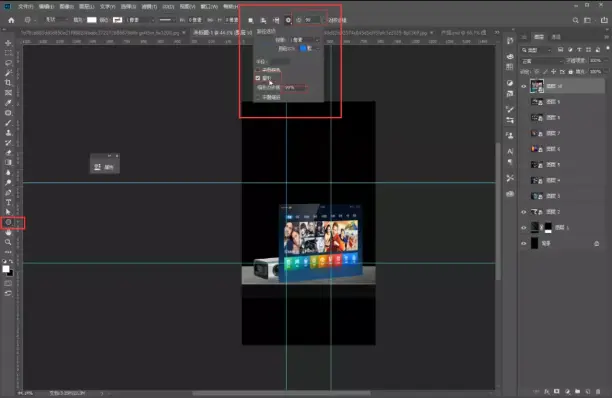Click the add layer style fx icon
The width and height of the screenshot is (612, 398).
[x=547, y=391]
